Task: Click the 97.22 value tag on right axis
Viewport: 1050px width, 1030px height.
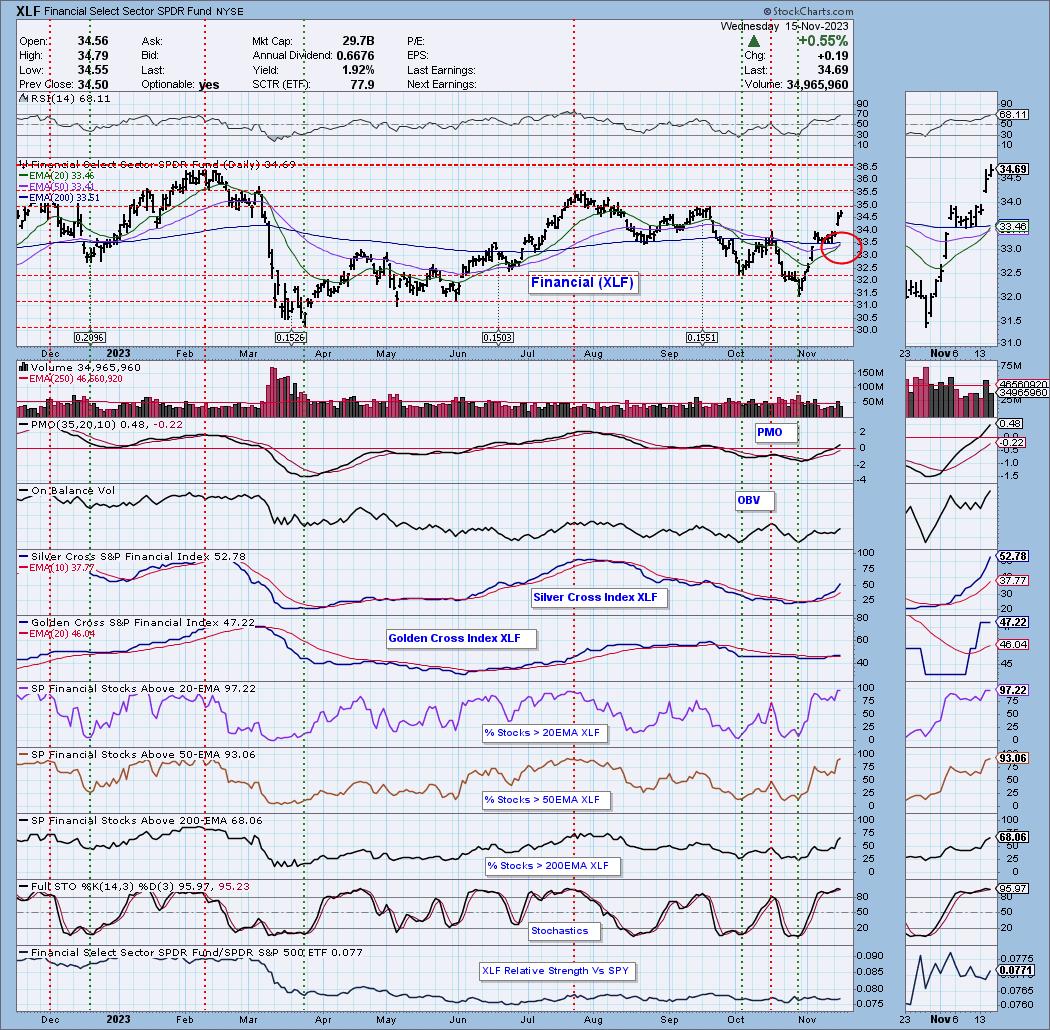Action: [x=1012, y=690]
